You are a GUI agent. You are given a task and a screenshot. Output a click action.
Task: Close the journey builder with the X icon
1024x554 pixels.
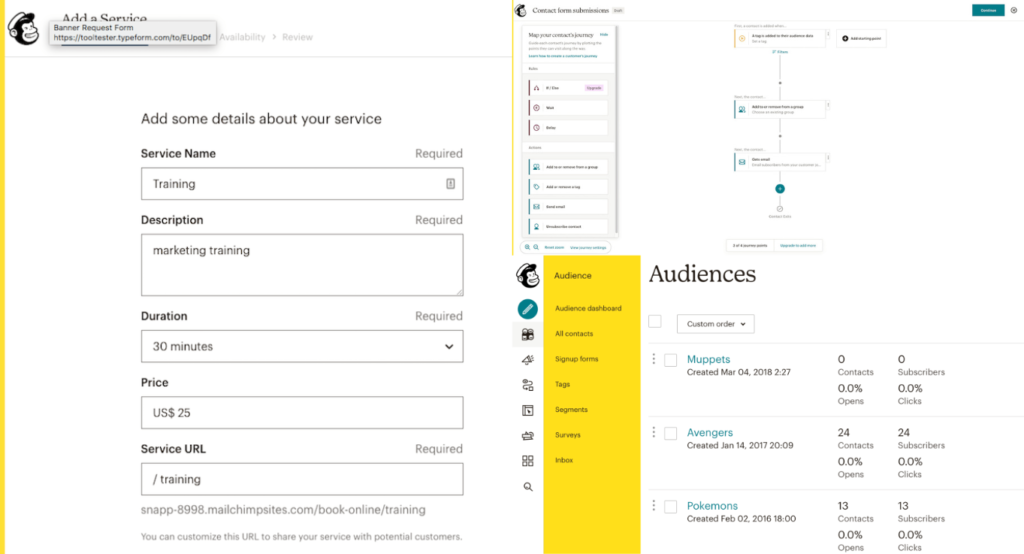1014,10
